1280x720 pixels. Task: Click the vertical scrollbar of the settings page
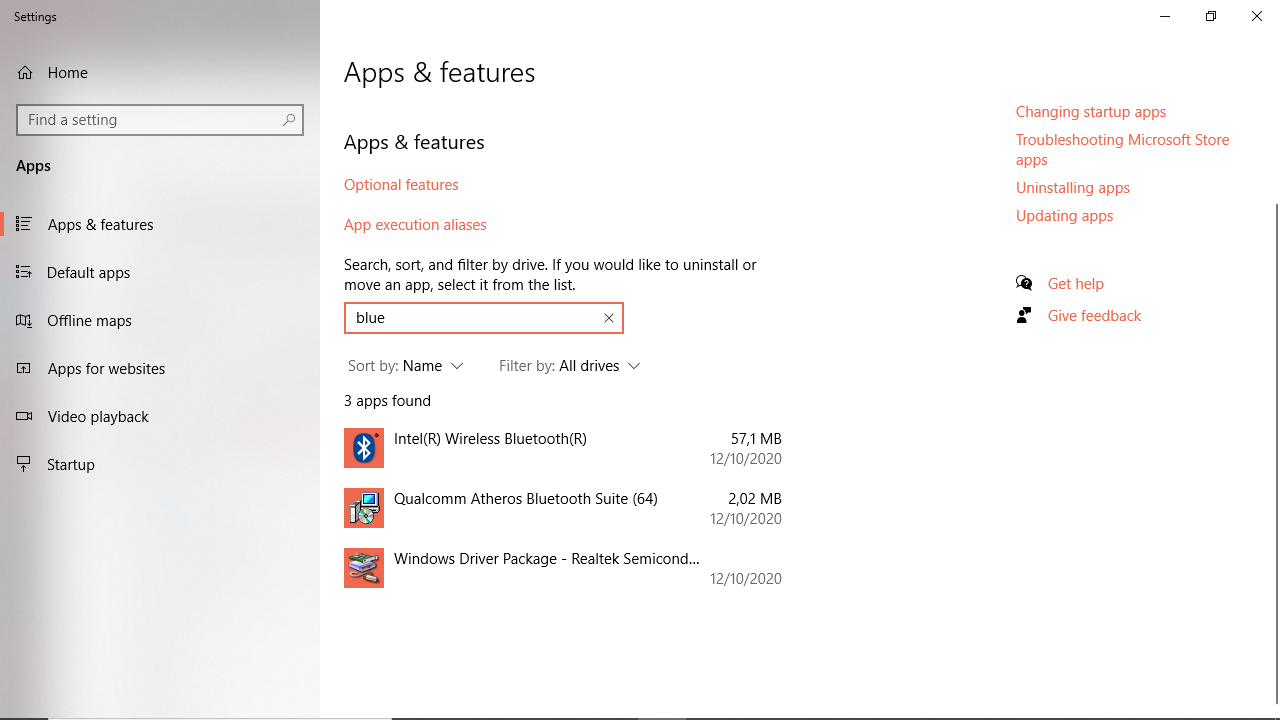click(1275, 453)
